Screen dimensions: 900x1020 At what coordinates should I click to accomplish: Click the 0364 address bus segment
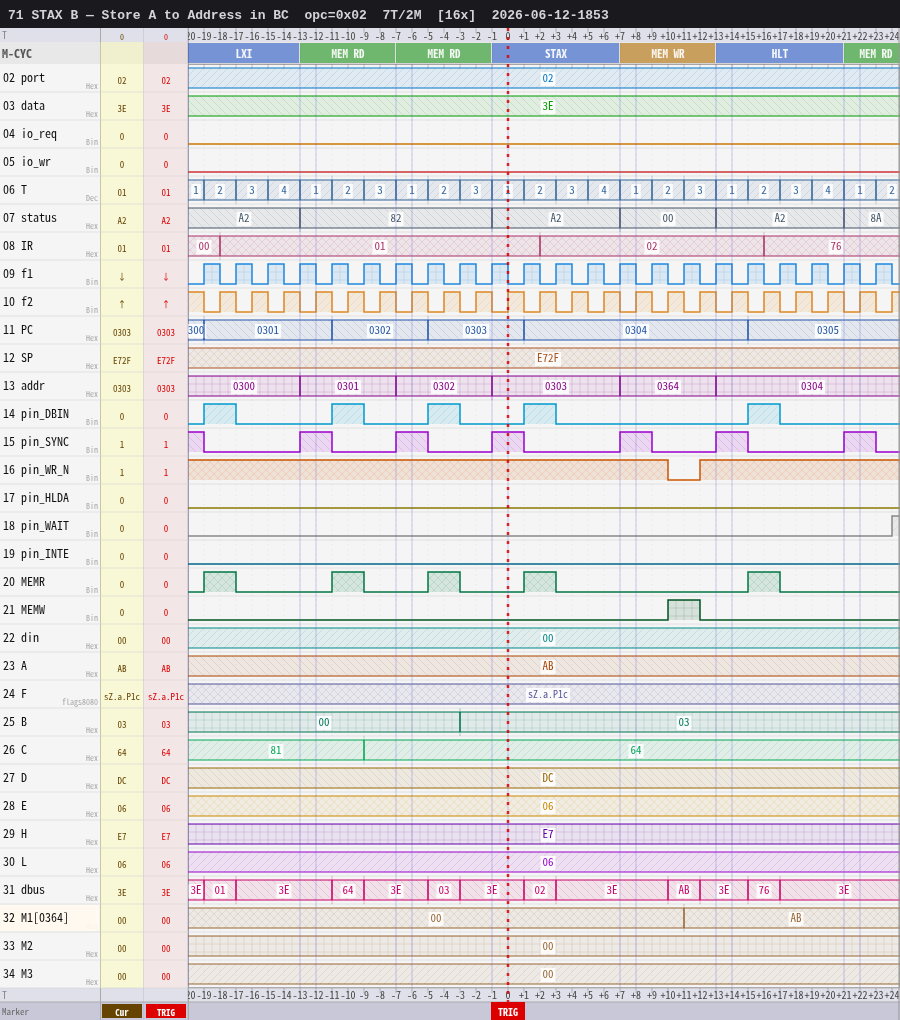coord(667,386)
